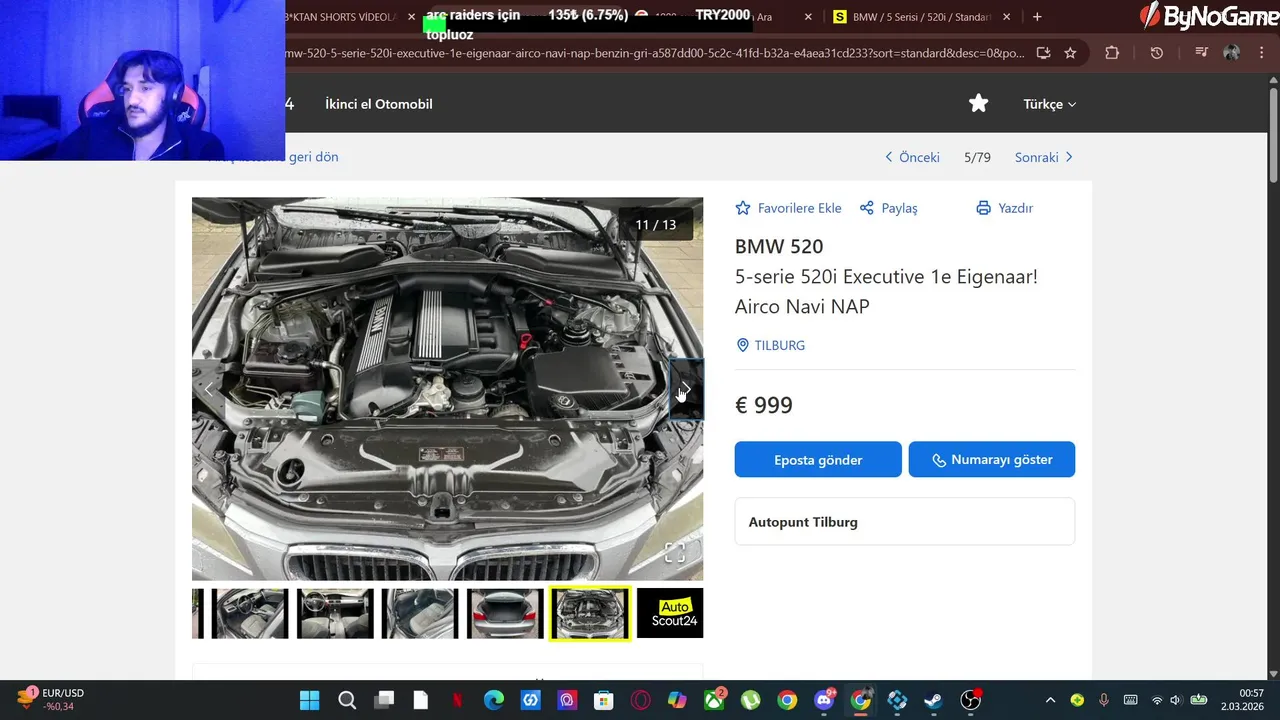1280x720 pixels.
Task: Open uTorrent from taskbar
Action: 750,700
